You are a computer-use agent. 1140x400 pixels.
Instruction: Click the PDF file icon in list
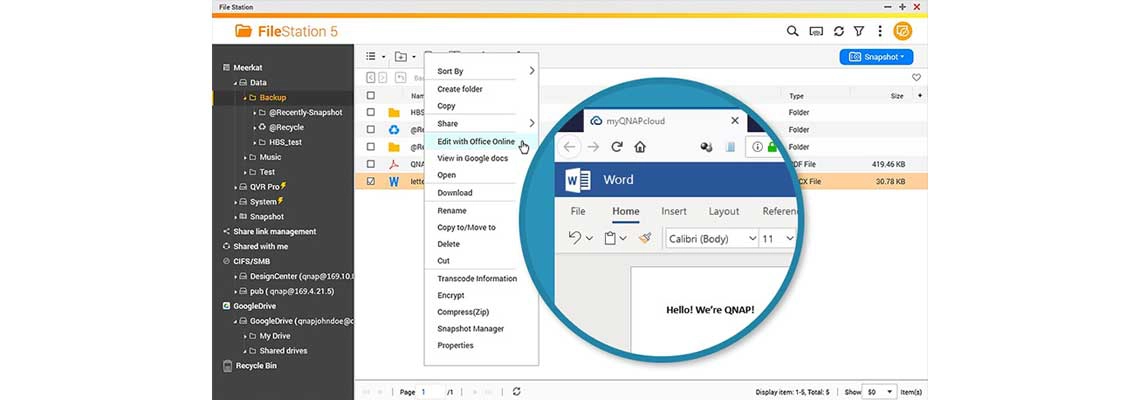tap(393, 164)
